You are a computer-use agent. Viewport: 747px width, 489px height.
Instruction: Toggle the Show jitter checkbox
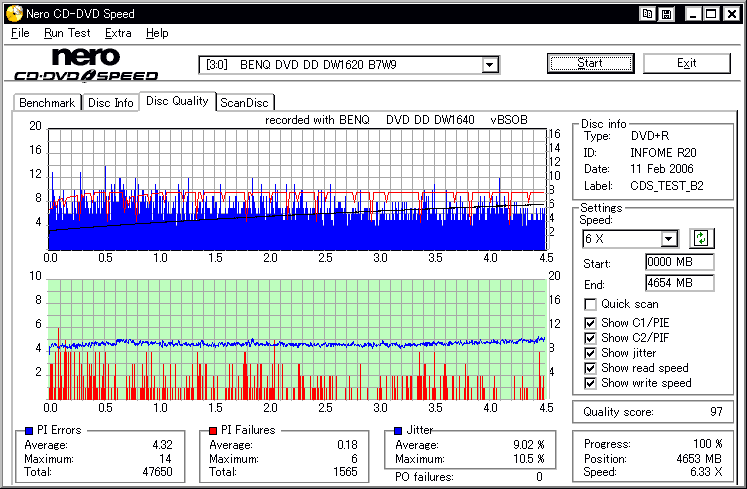coord(591,352)
